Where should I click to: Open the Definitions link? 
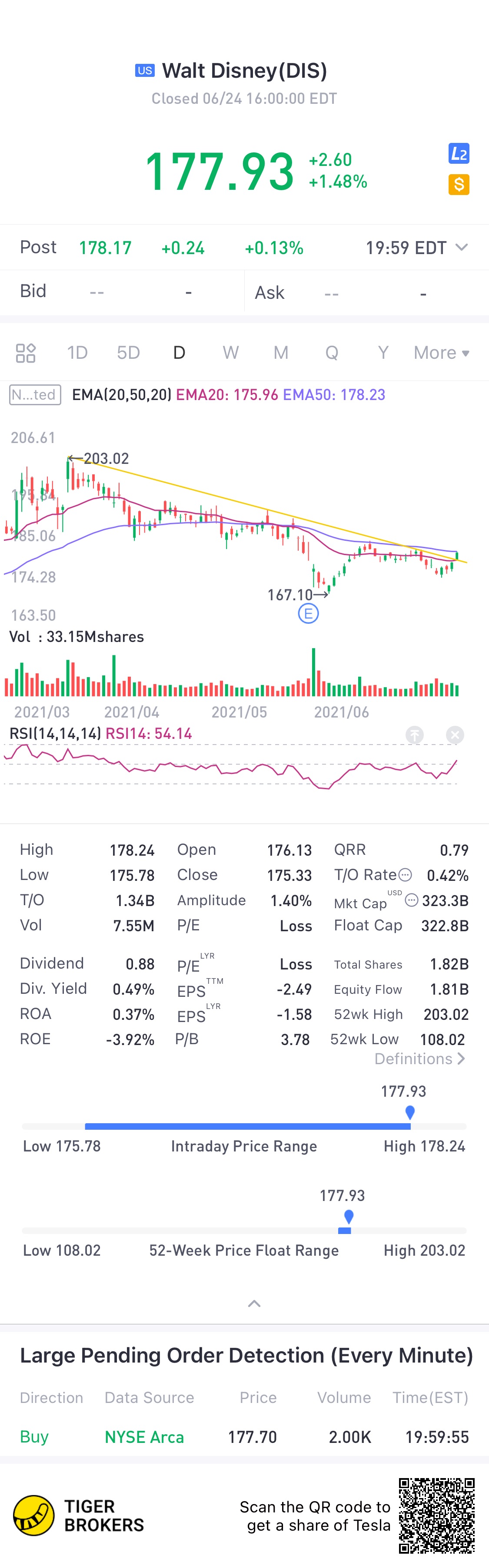420,1059
